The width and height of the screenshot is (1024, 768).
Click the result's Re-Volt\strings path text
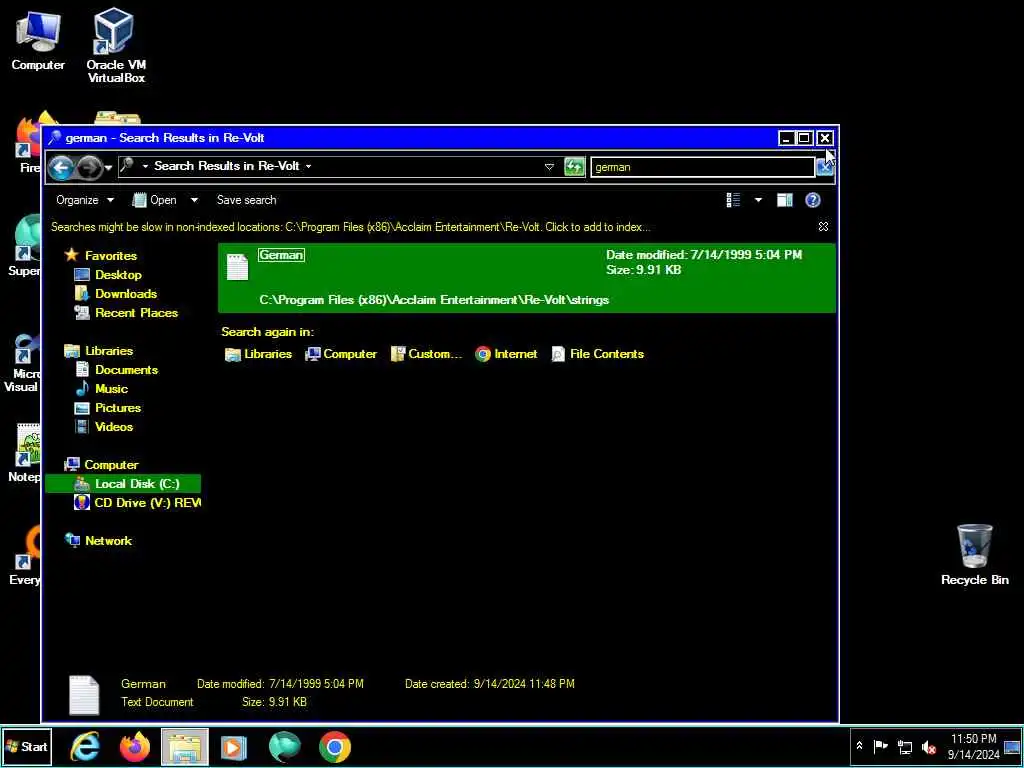[x=434, y=300]
